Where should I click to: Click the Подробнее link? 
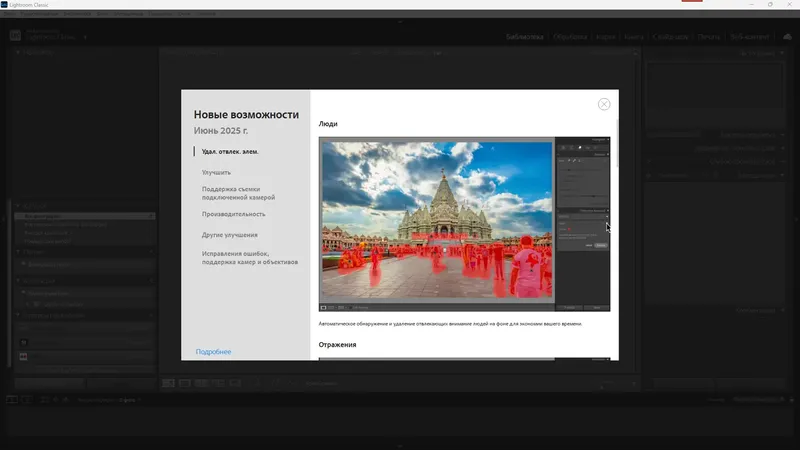coord(213,352)
